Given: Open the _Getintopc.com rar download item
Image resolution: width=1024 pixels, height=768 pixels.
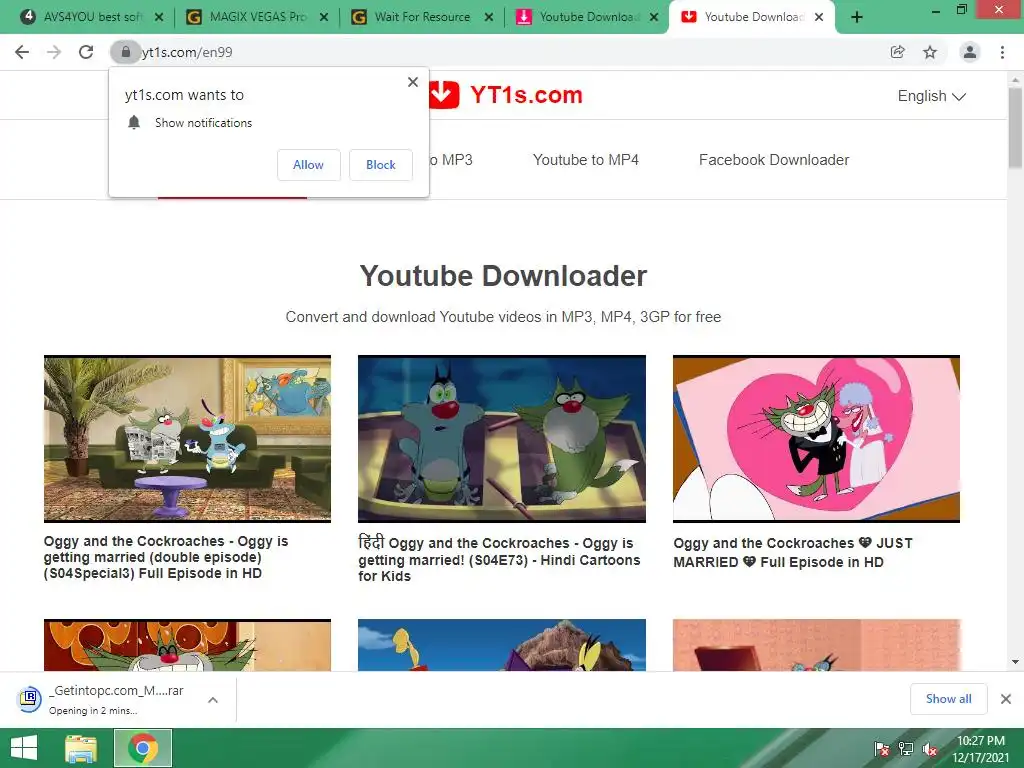Looking at the screenshot, I should pos(116,699).
